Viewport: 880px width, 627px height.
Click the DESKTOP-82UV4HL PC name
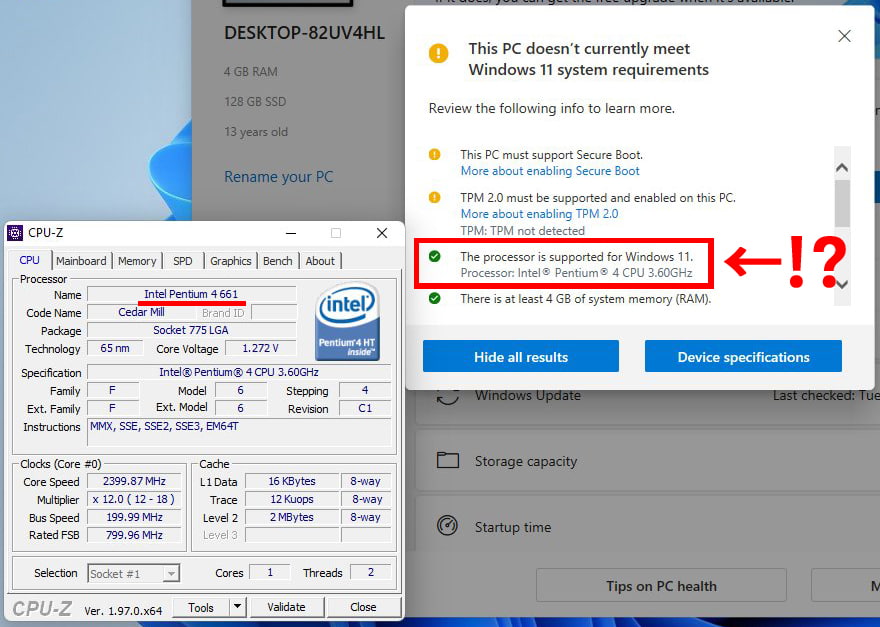tap(305, 33)
